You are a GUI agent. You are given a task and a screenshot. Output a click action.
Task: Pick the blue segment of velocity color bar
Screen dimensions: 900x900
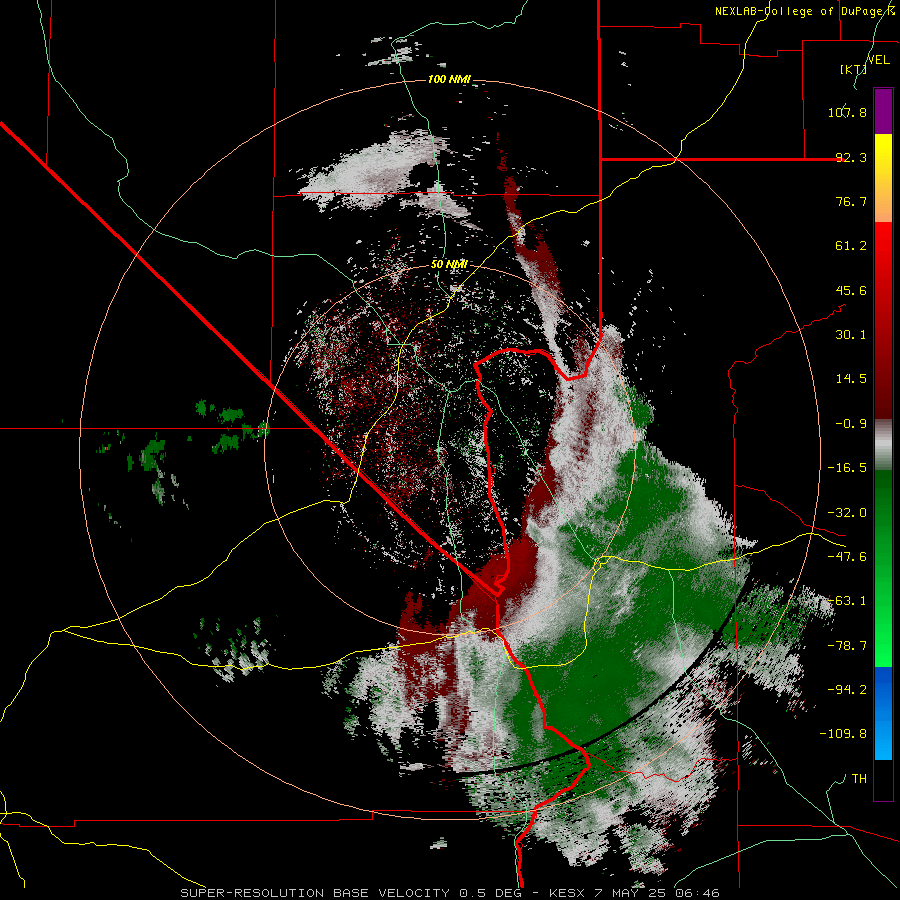point(883,713)
